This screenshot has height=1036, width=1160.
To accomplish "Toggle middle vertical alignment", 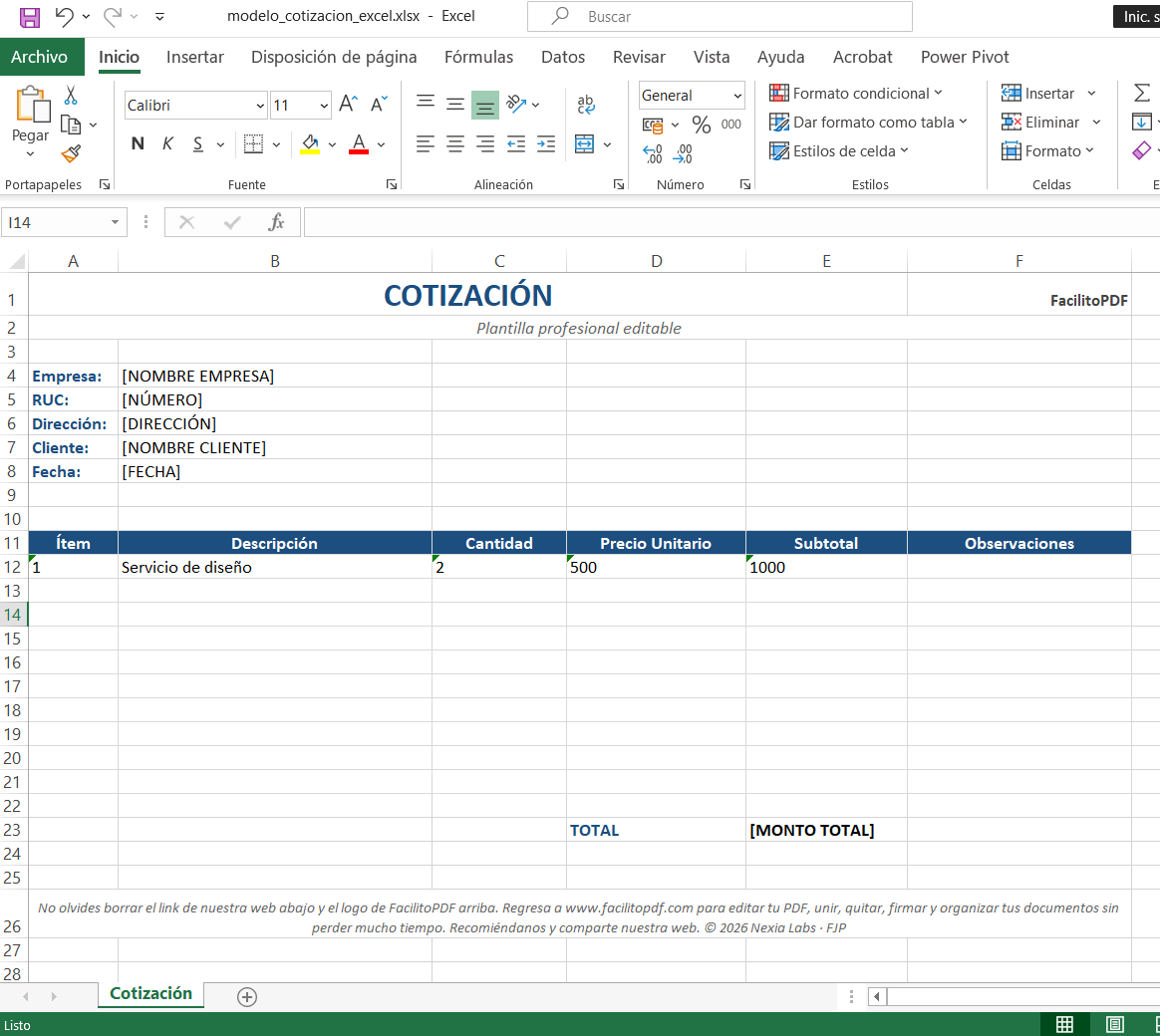I will (455, 105).
